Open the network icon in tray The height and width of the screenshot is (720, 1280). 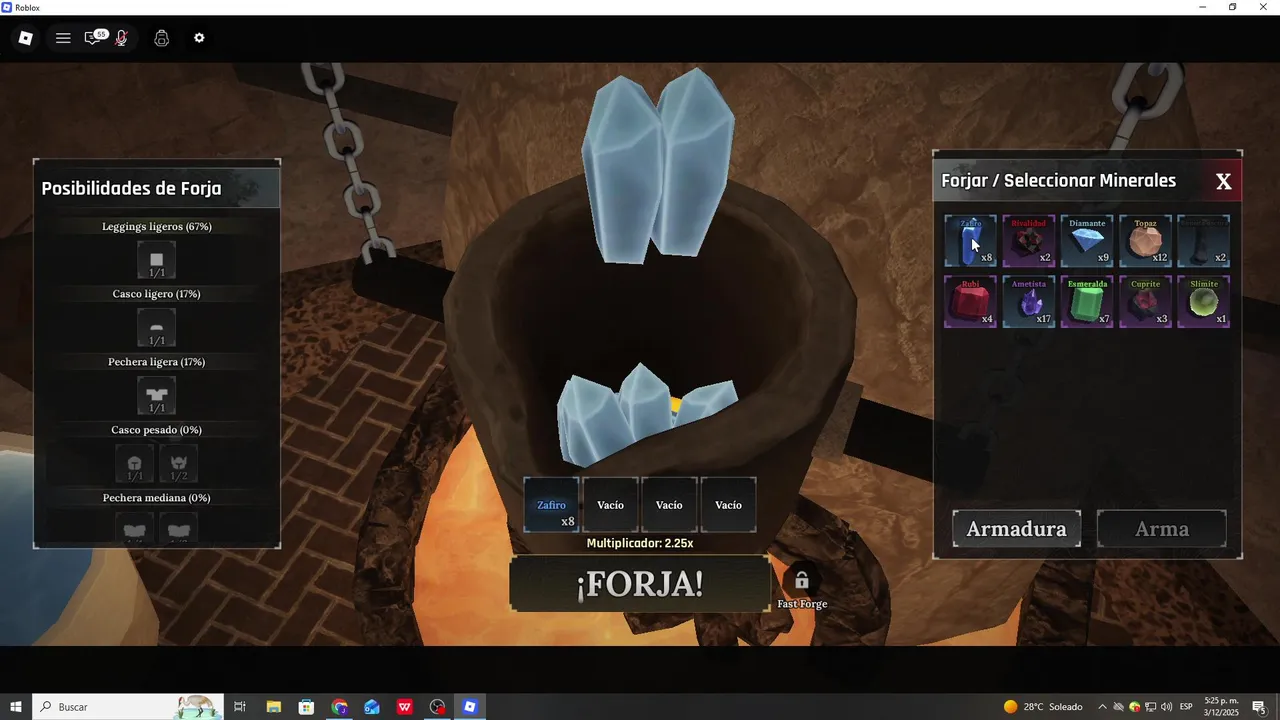[1150, 707]
